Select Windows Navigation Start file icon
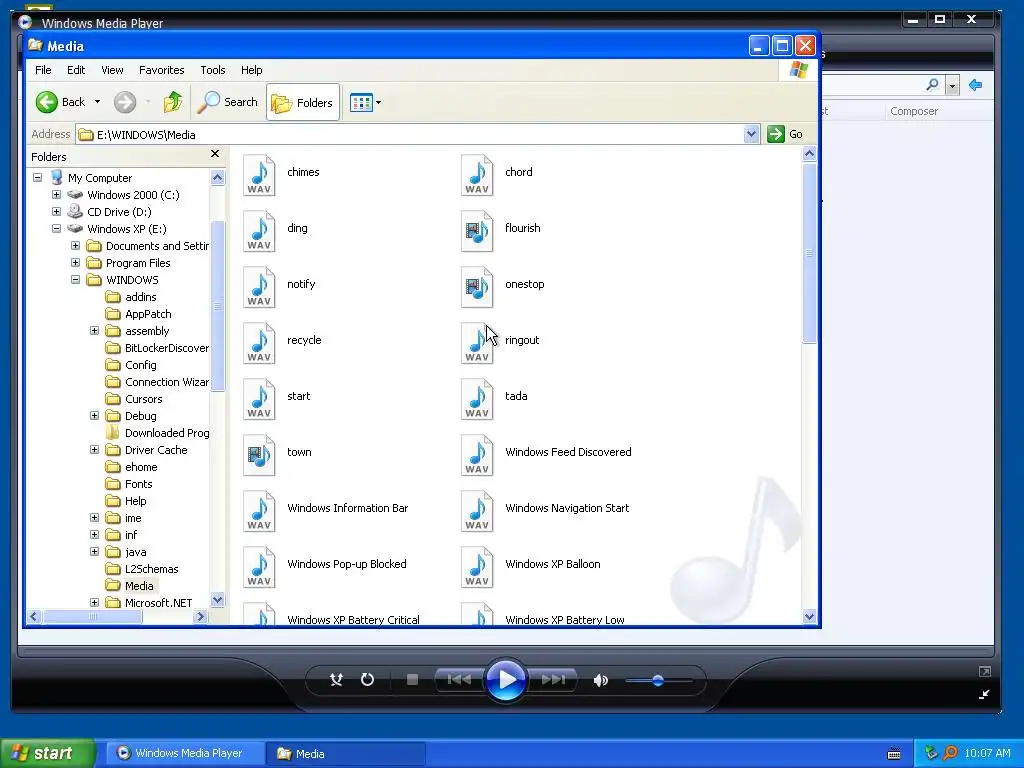The height and width of the screenshot is (768, 1024). (477, 512)
